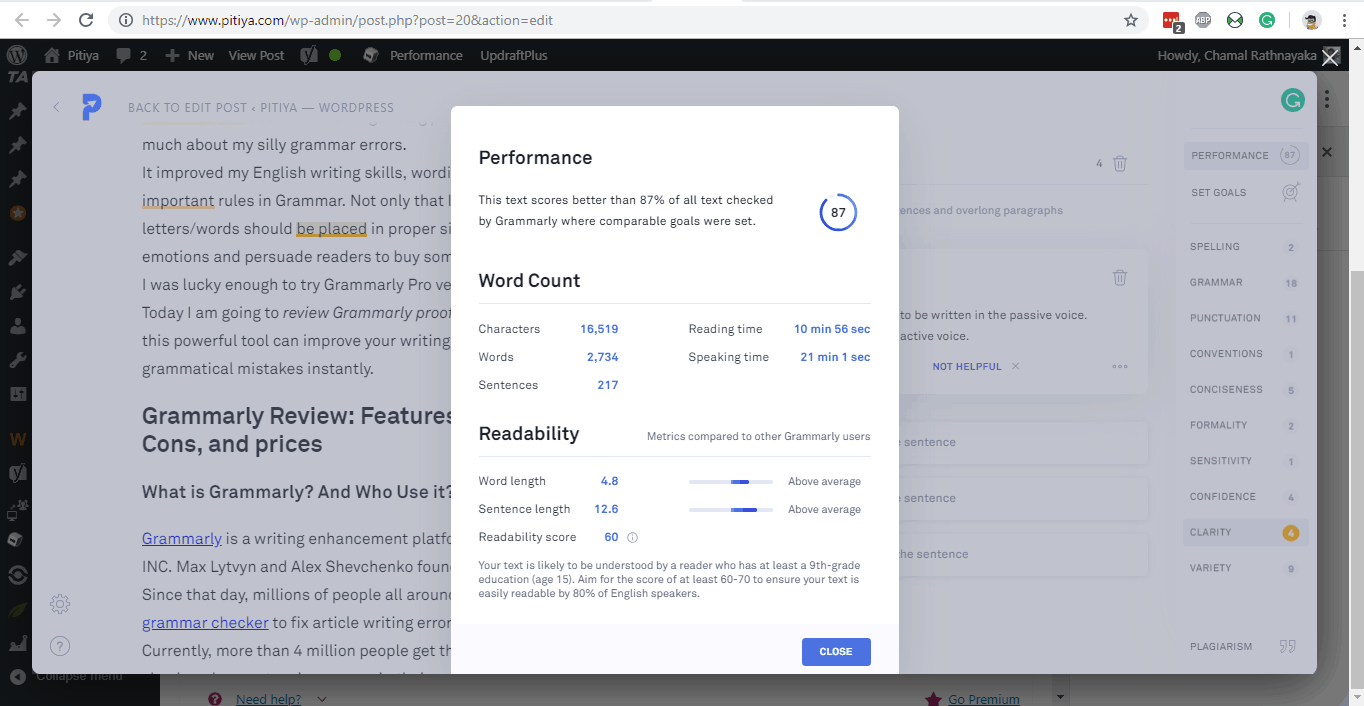
Task: Click the Need help? link
Action: pos(268,699)
